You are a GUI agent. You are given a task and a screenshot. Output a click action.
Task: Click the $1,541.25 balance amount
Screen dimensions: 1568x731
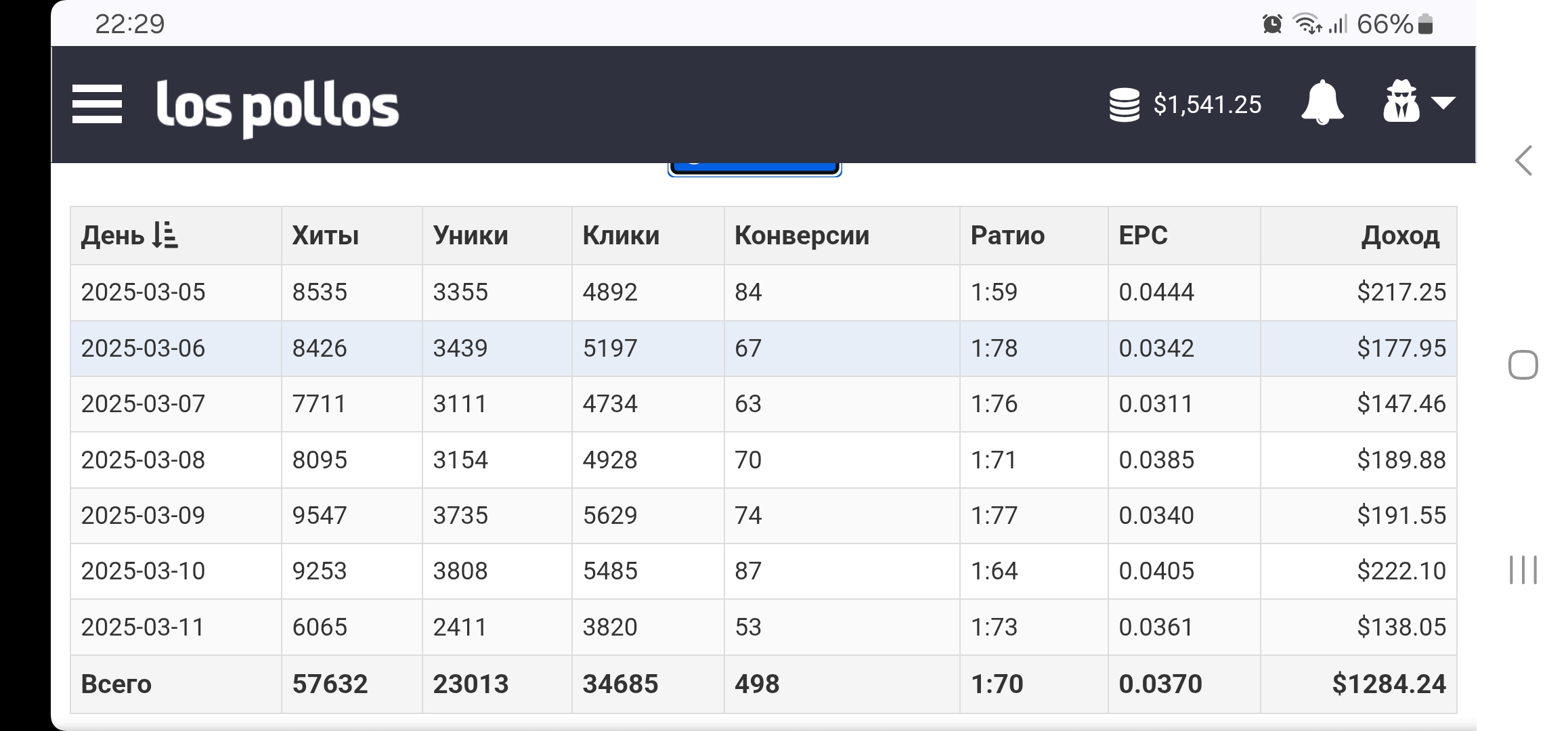(1207, 105)
